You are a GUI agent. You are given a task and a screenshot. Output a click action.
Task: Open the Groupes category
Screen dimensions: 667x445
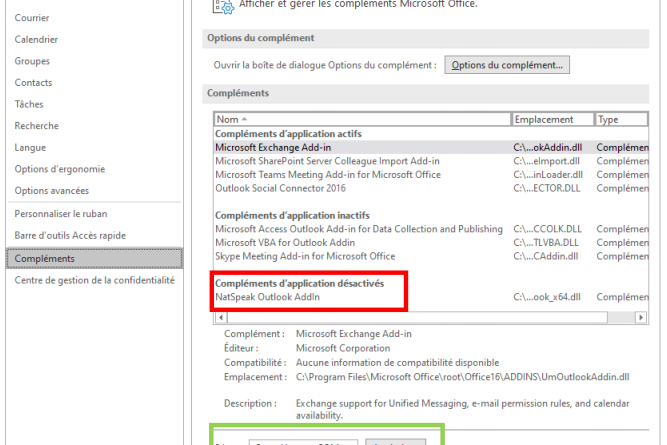tap(32, 61)
